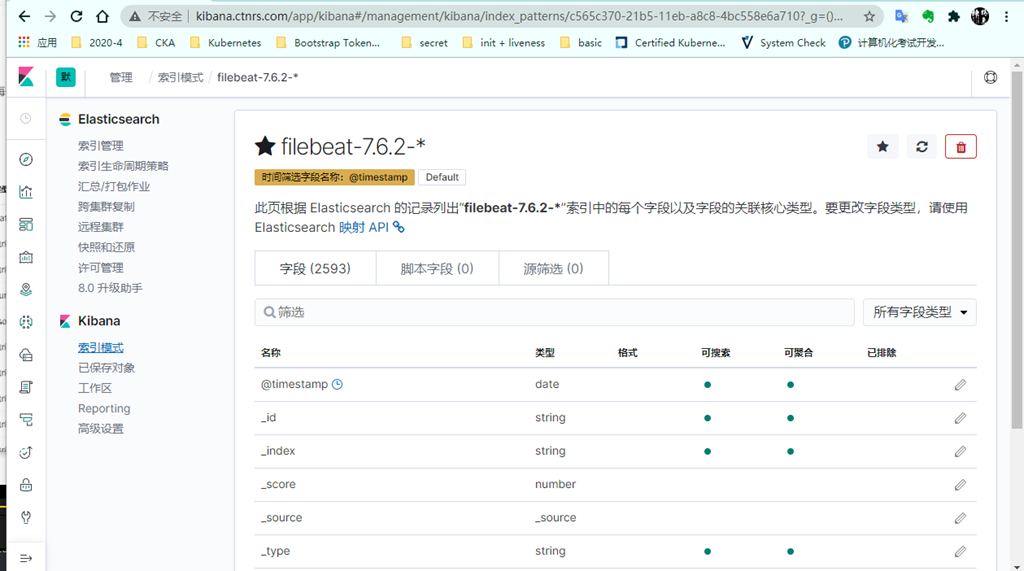
Task: Open Logs from the sidebar icon
Action: [25, 387]
